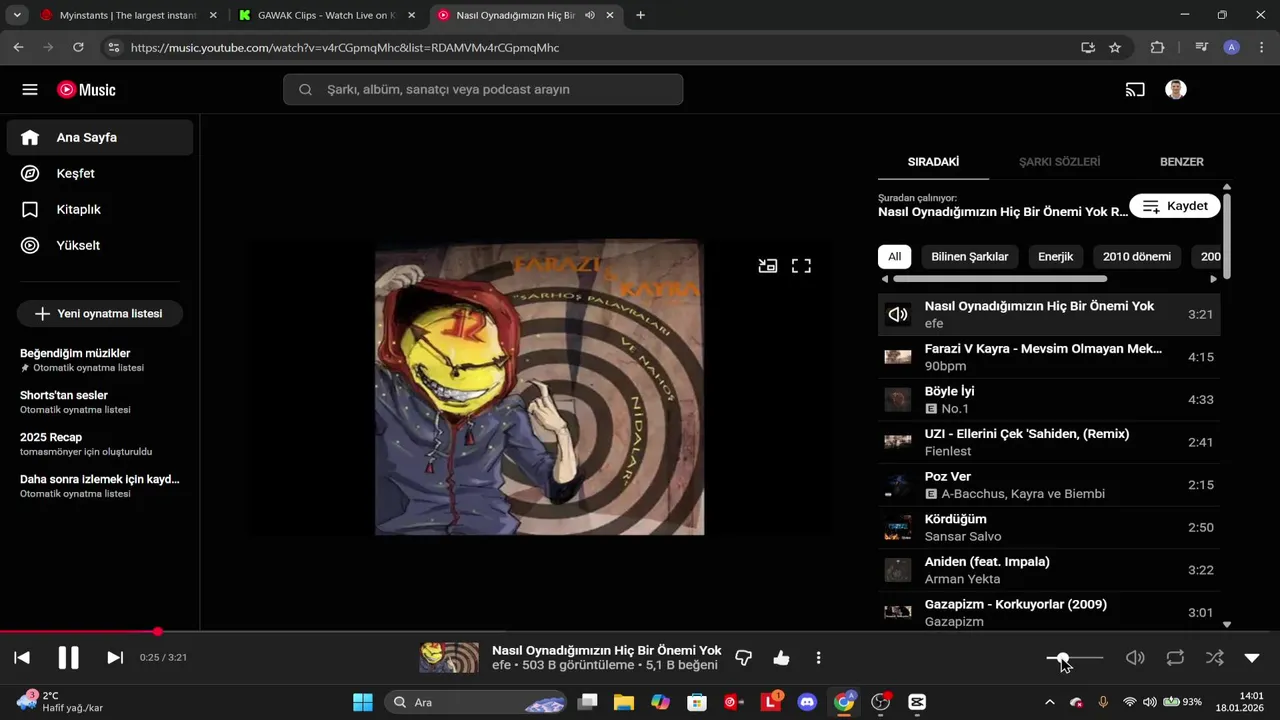
Task: Adjust the volume slider
Action: click(x=1075, y=658)
